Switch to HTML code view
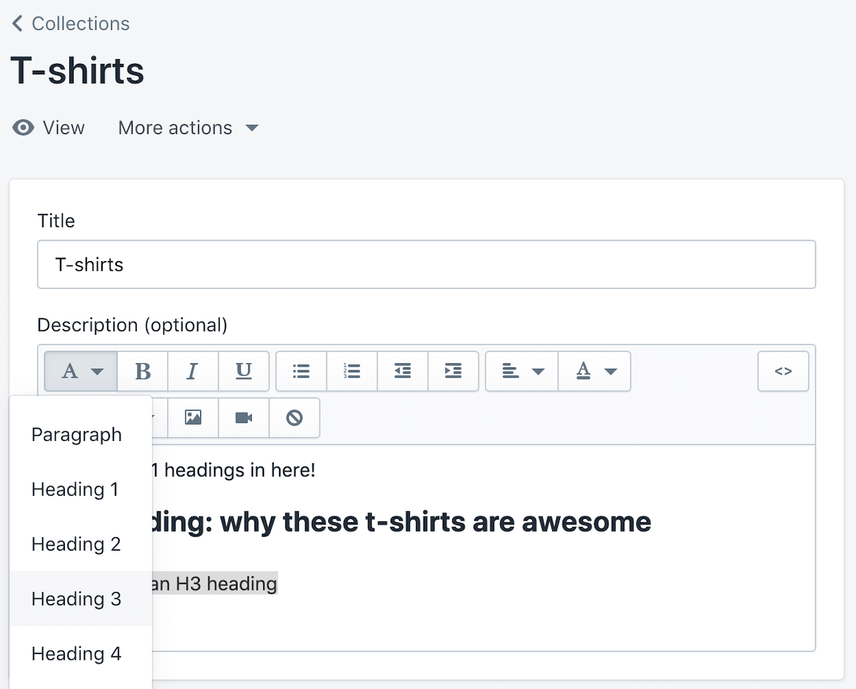The width and height of the screenshot is (856, 689). click(x=783, y=371)
